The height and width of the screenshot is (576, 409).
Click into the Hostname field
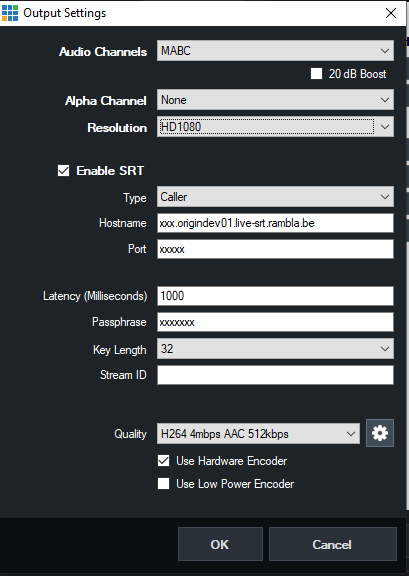point(275,223)
